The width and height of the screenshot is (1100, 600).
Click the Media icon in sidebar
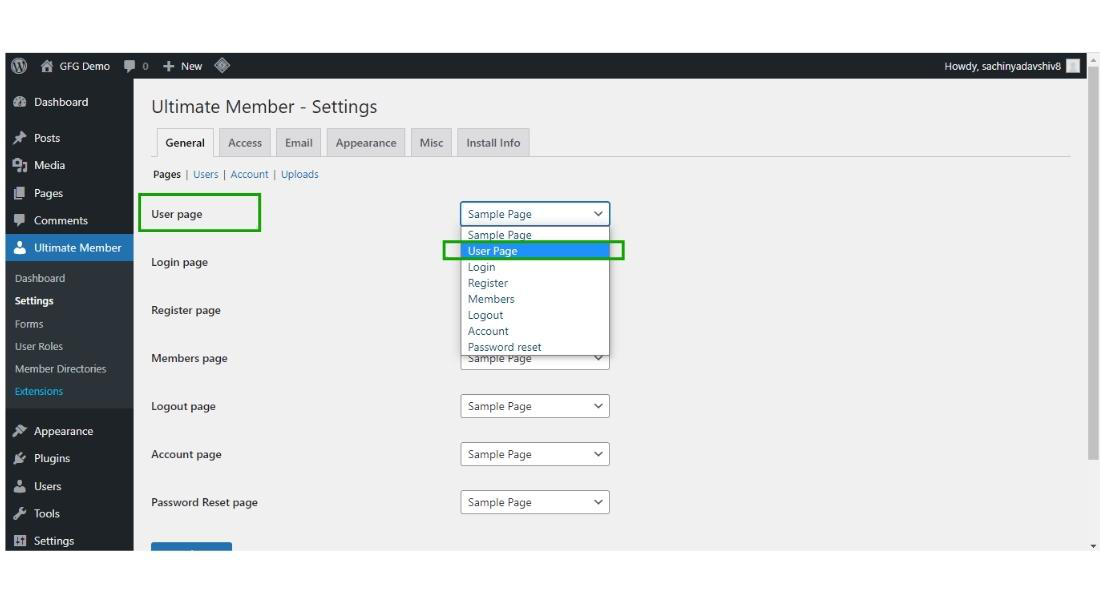20,165
